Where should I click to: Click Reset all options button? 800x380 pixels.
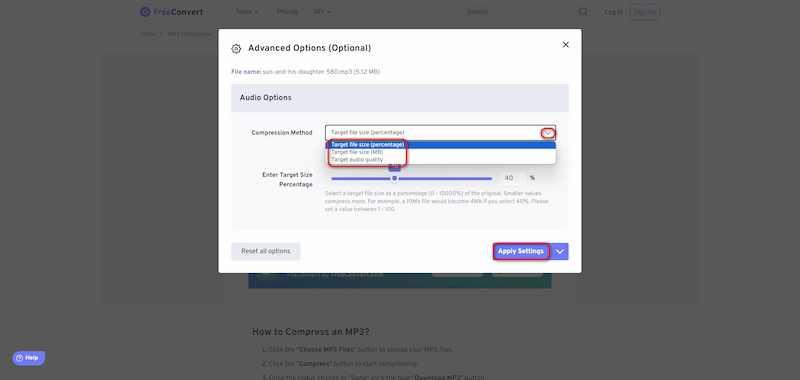pyautogui.click(x=266, y=251)
